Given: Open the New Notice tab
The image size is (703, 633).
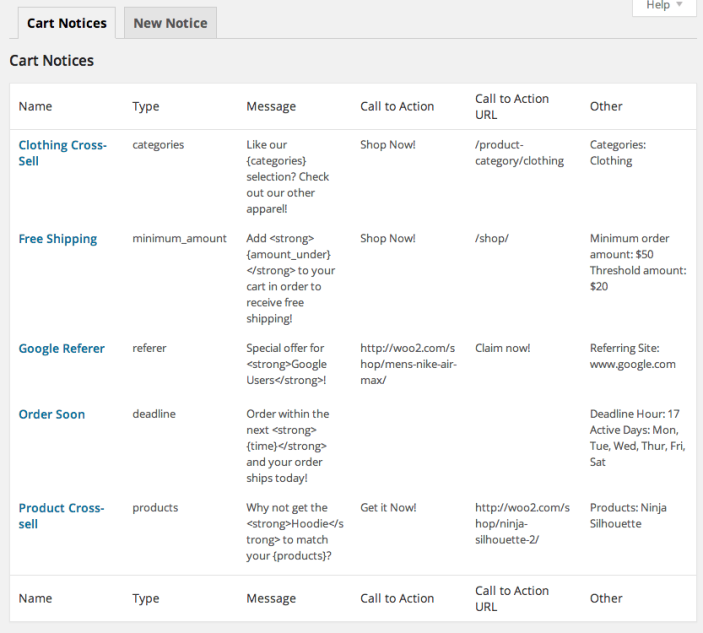Looking at the screenshot, I should (170, 23).
